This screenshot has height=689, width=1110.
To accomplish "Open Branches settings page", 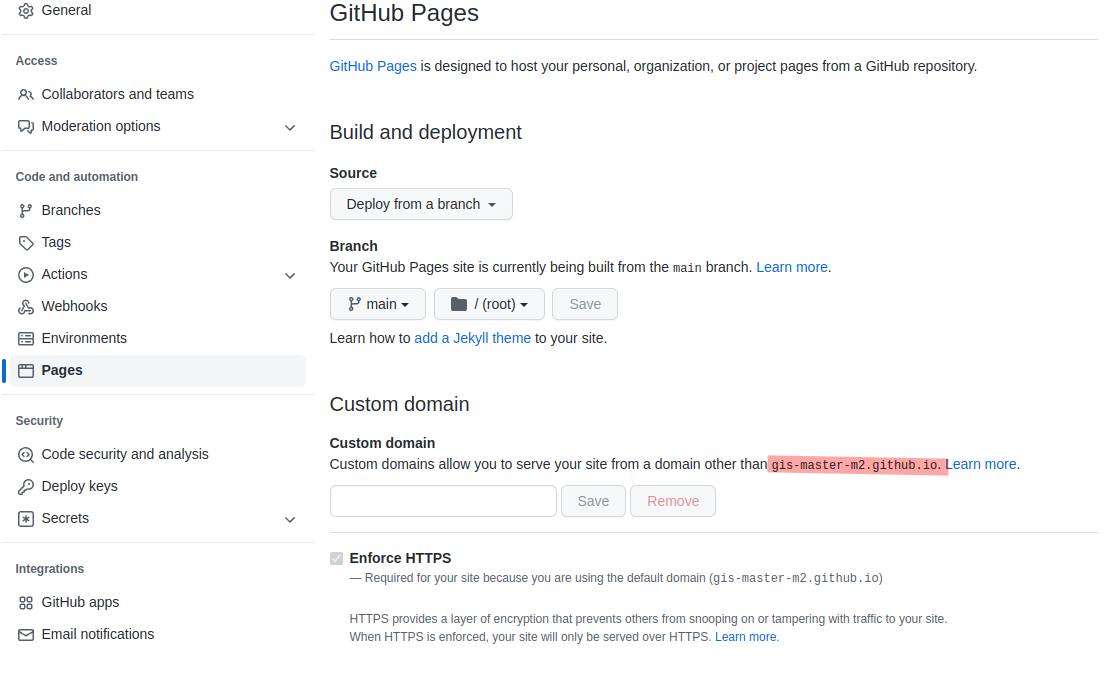I will click(x=71, y=210).
